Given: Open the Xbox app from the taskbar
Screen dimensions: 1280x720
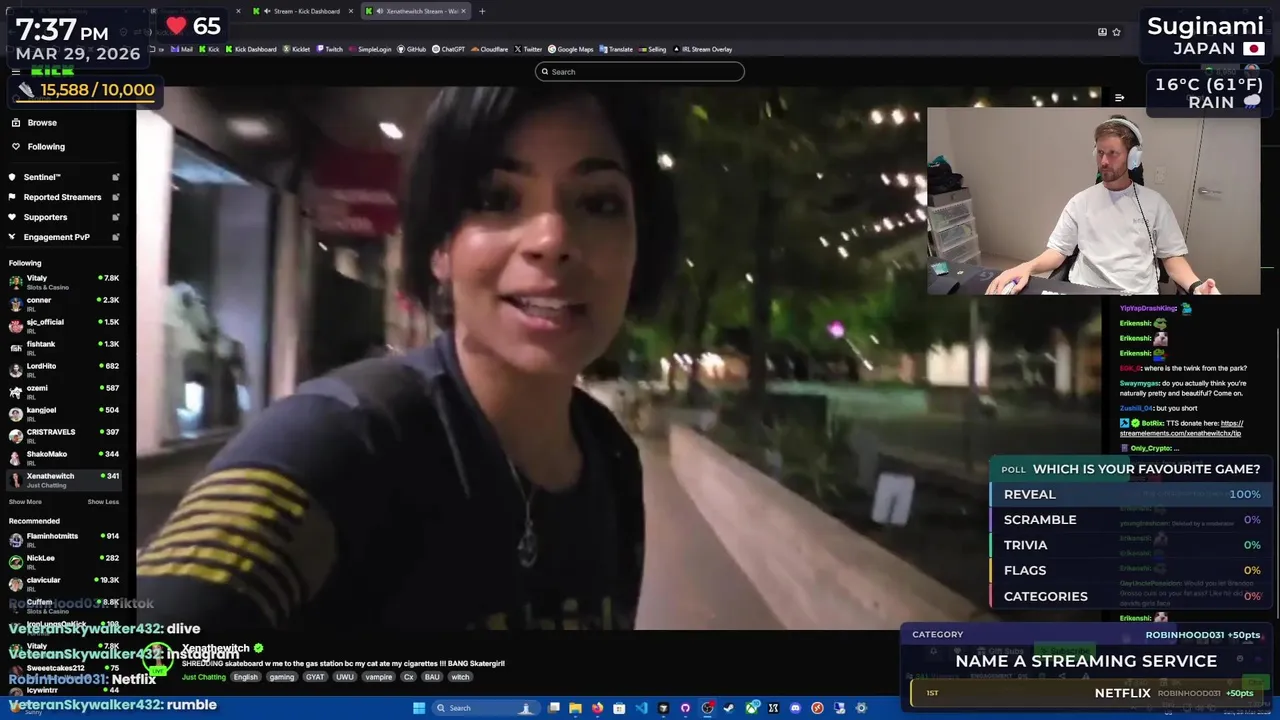Looking at the screenshot, I should pos(751,708).
